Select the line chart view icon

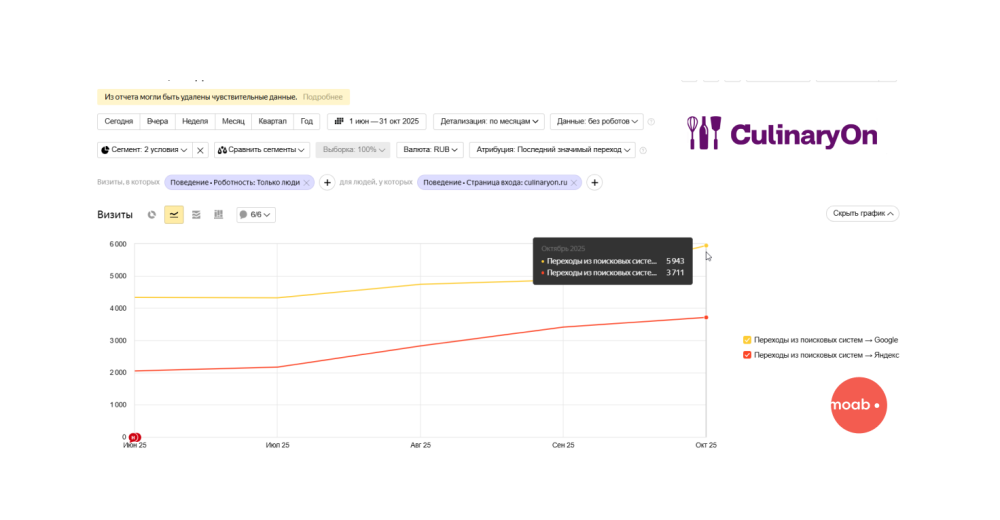click(x=174, y=214)
